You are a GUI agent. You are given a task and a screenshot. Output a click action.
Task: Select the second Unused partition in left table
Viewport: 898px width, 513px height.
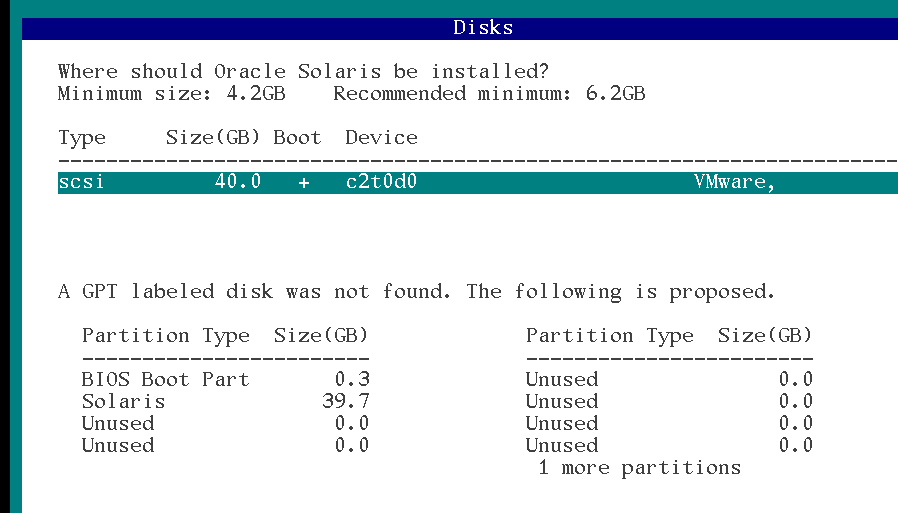click(118, 445)
